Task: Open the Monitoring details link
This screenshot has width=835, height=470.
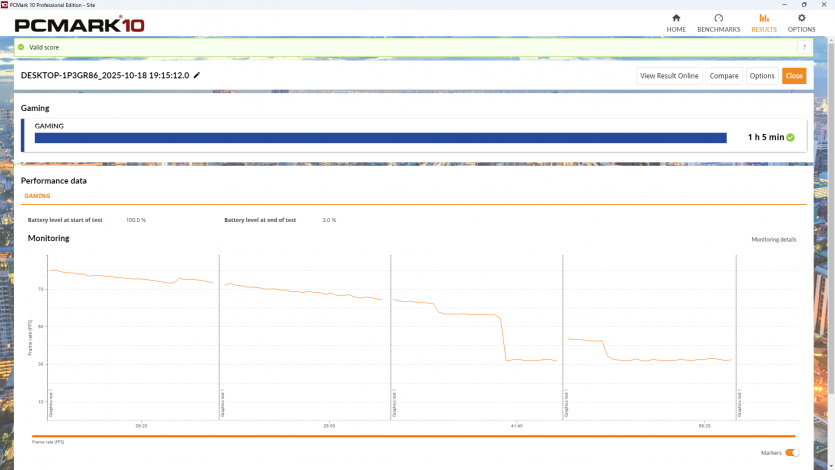Action: click(773, 240)
